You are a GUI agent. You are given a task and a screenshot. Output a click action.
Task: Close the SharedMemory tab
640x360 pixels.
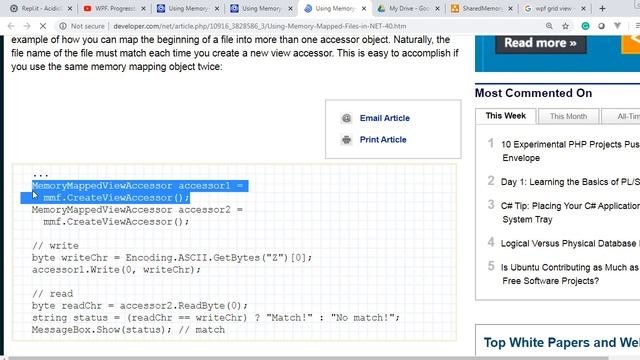click(x=510, y=9)
